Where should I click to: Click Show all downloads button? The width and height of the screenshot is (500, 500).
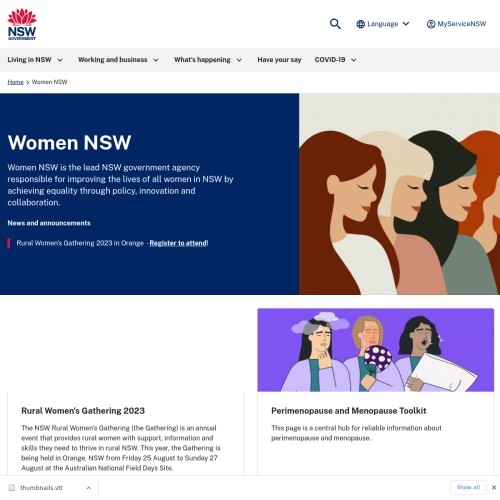[x=468, y=487]
